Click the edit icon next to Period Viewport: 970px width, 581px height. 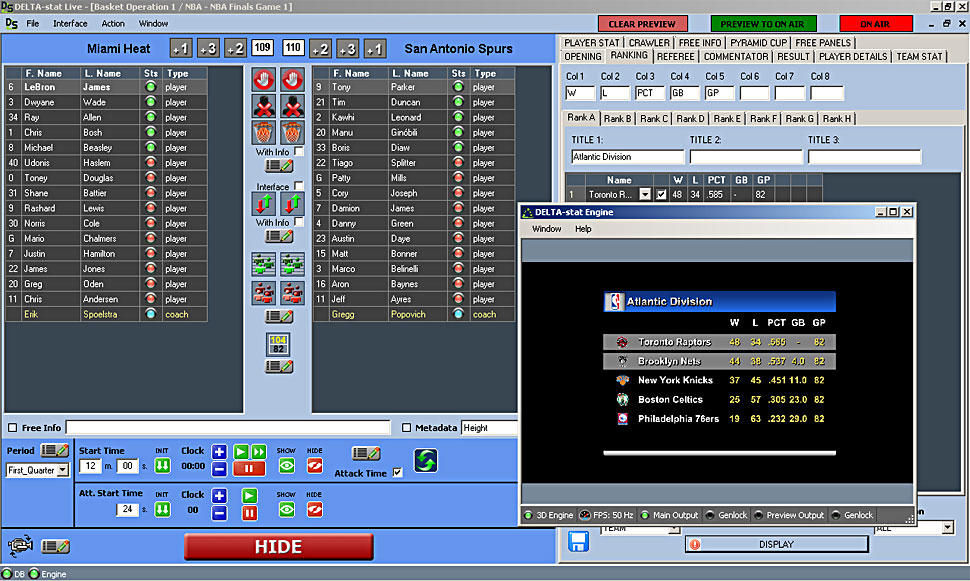(x=54, y=450)
